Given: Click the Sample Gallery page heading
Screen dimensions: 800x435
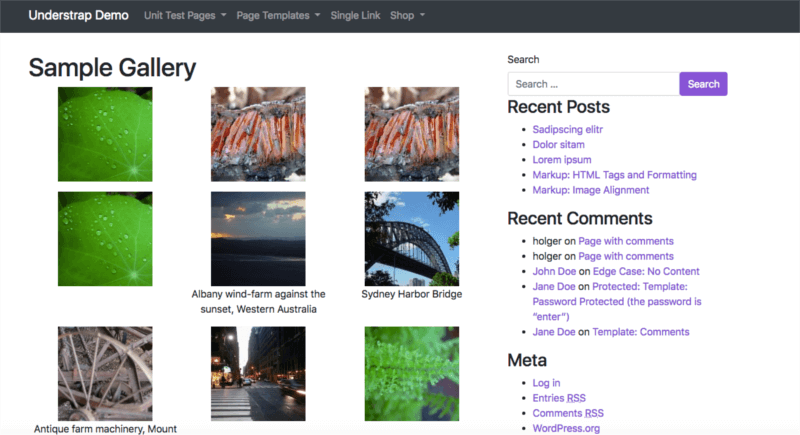Looking at the screenshot, I should tap(112, 68).
